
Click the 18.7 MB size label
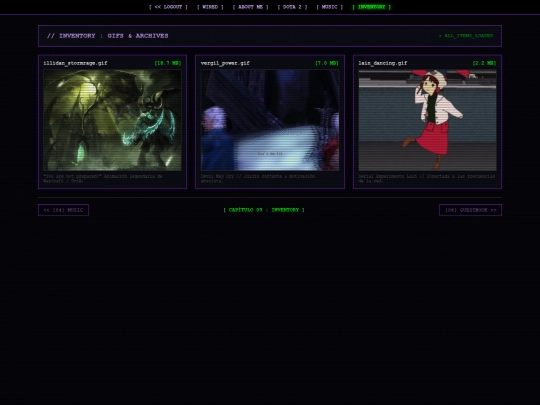(x=168, y=63)
